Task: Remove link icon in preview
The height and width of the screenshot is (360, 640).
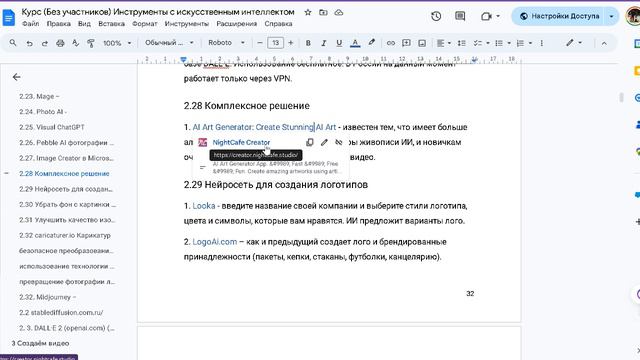Action: pos(339,142)
